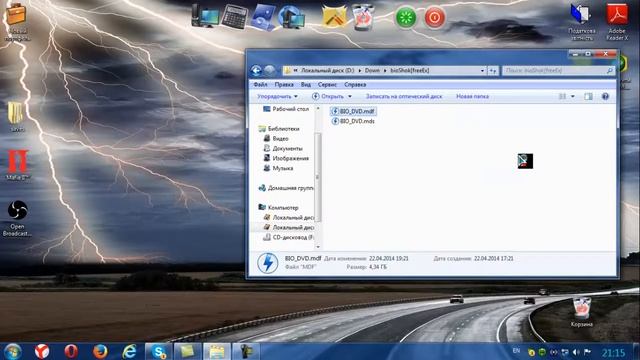Screen dimensions: 640x360
Task: Toggle the preview pane
Action: [x=588, y=96]
